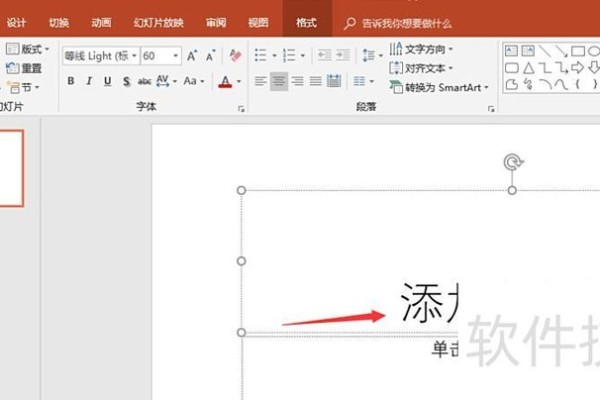Justify the text

click(316, 81)
